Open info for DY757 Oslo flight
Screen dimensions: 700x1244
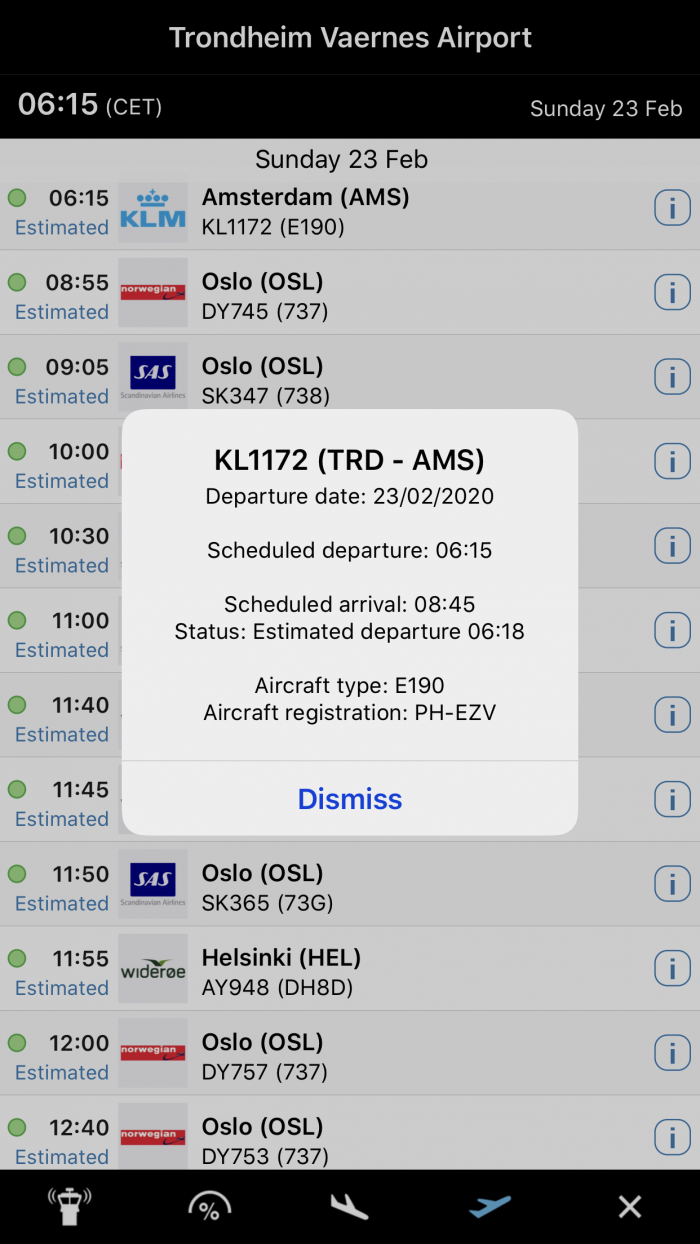tap(672, 1054)
